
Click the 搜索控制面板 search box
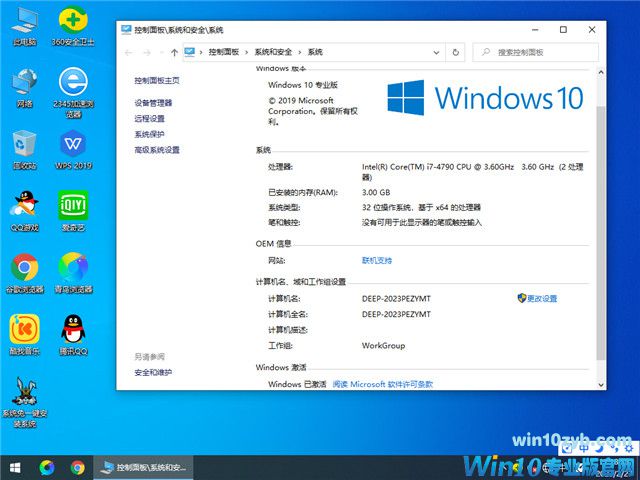(x=540, y=52)
